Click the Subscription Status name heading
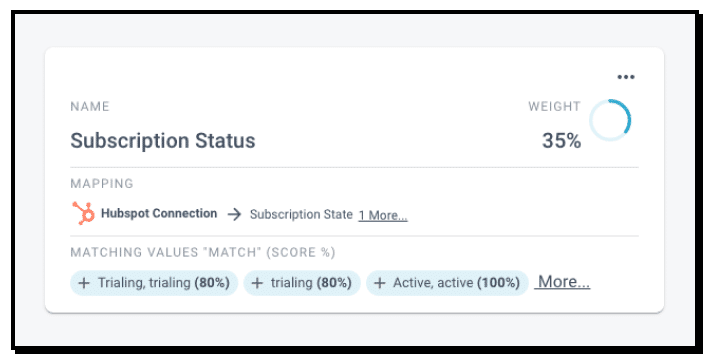Image resolution: width=710 pixels, height=360 pixels. pyautogui.click(x=163, y=141)
